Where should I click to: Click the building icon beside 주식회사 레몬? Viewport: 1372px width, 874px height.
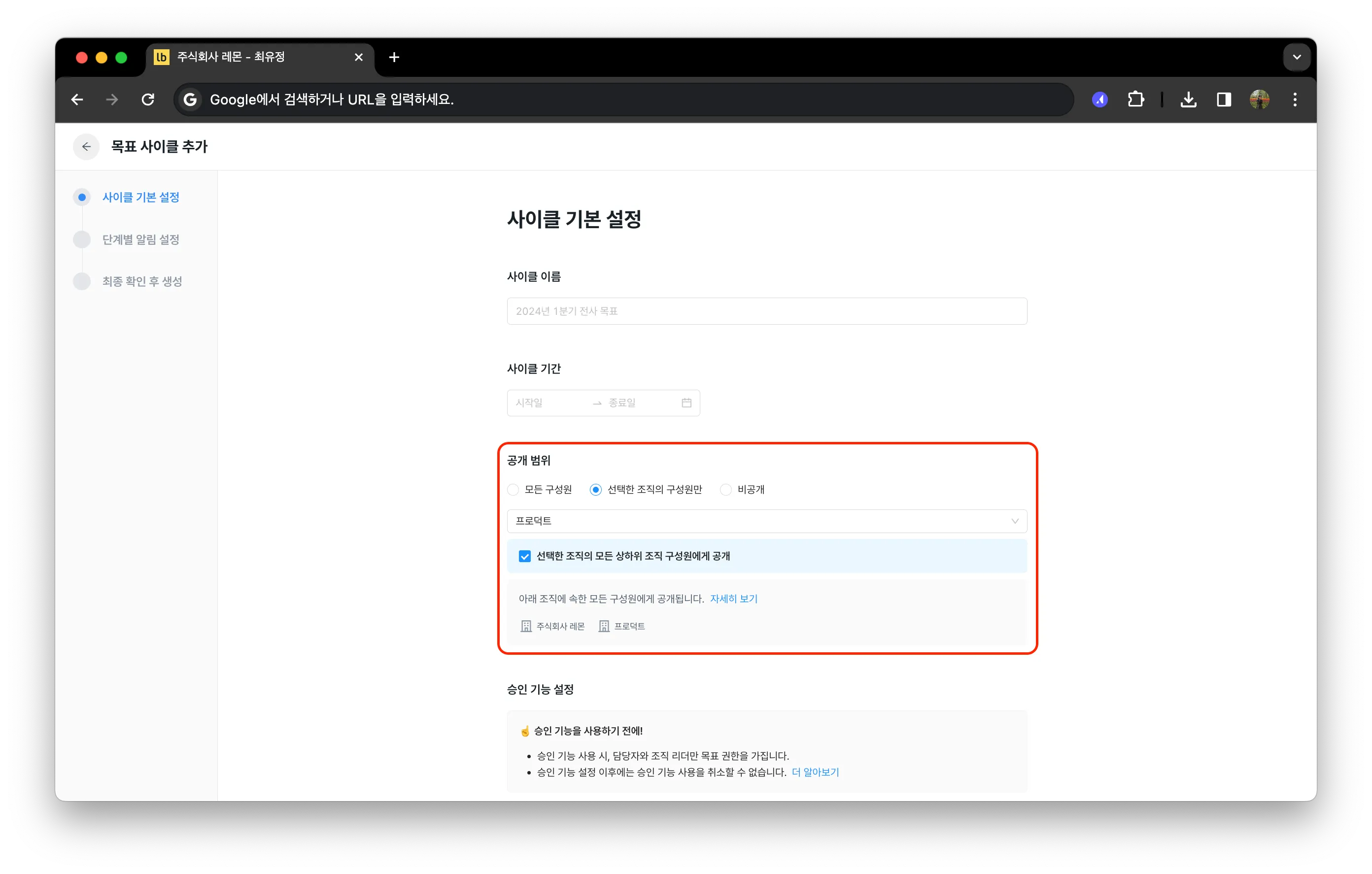click(526, 626)
